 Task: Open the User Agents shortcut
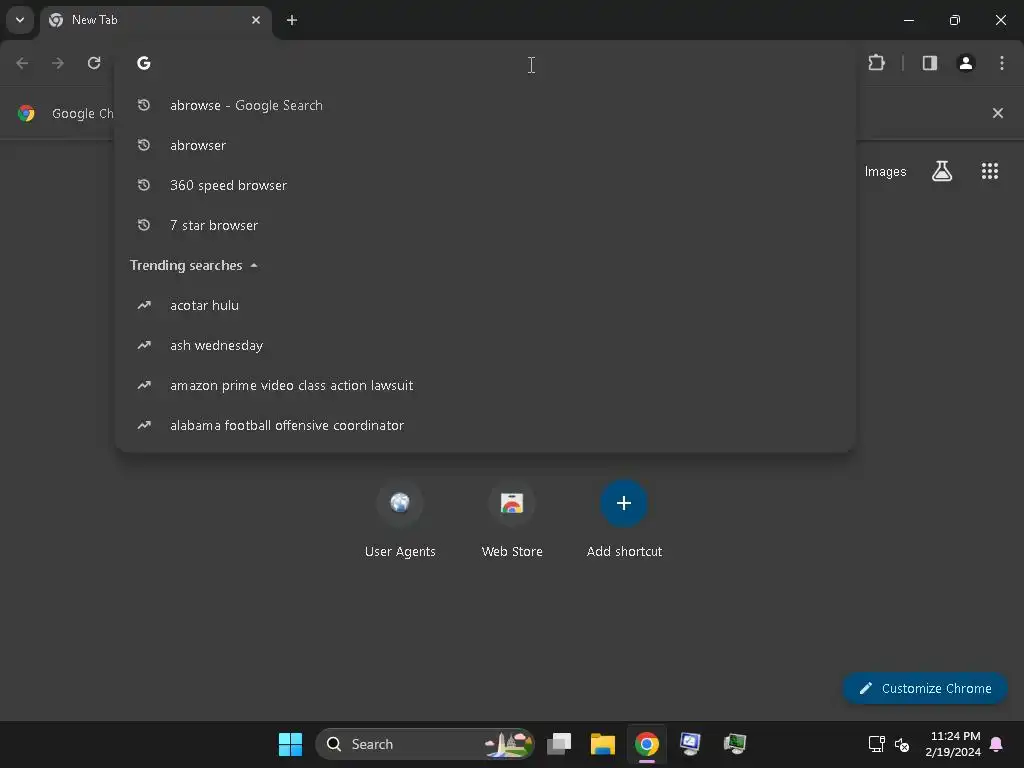[400, 520]
